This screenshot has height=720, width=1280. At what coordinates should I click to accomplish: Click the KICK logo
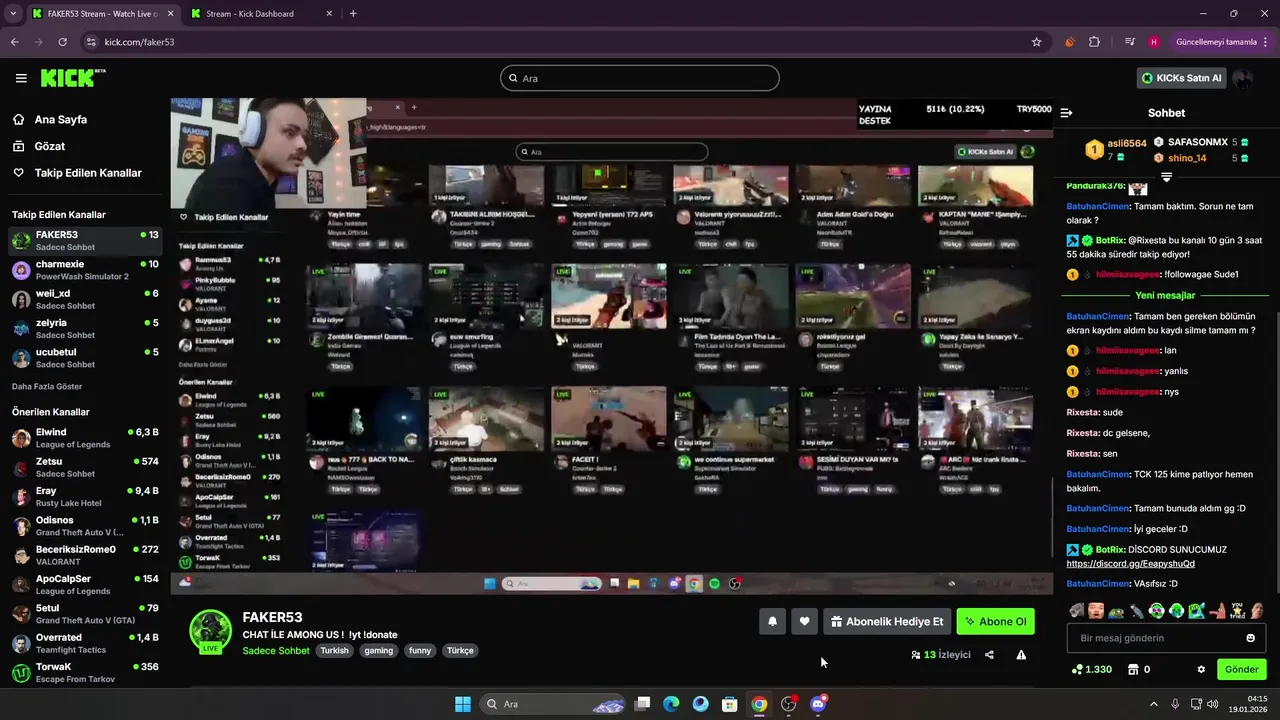tap(73, 78)
